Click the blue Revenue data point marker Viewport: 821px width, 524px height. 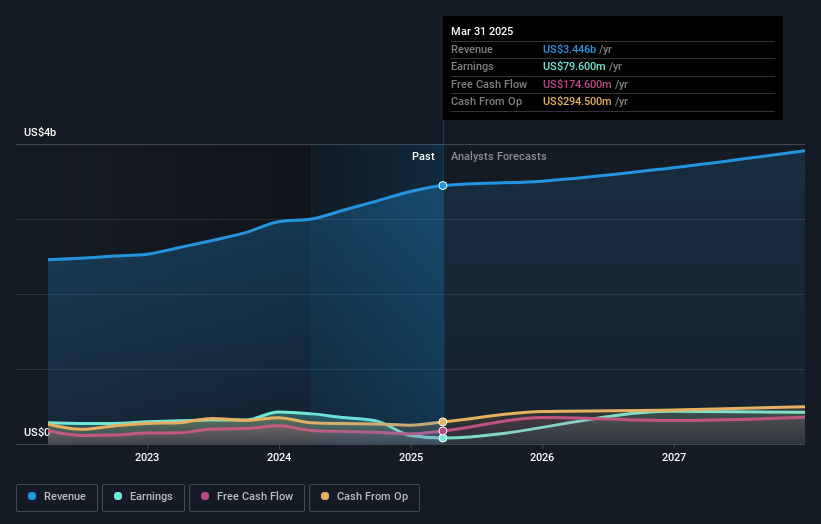[x=443, y=185]
